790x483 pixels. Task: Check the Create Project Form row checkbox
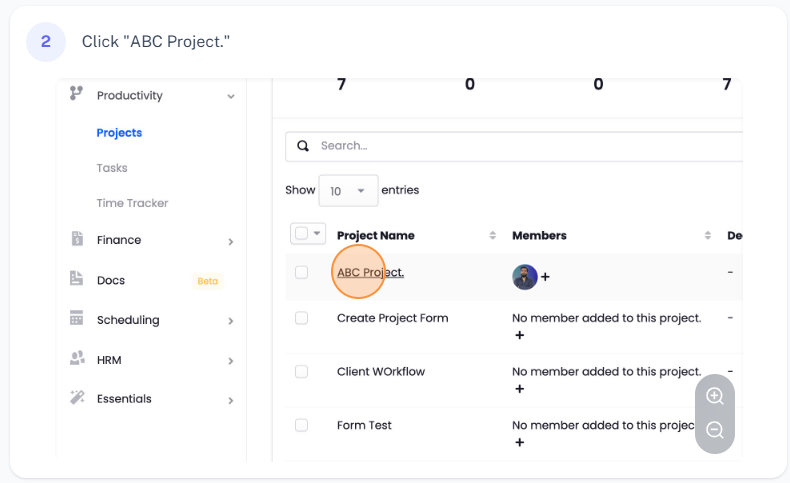[302, 318]
